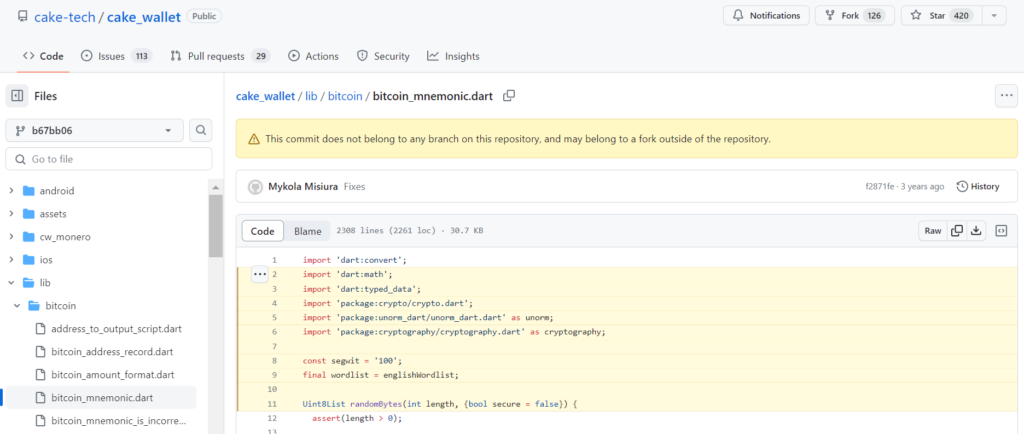Click the Issues tab circle icon
Image resolution: width=1024 pixels, height=434 pixels.
86,56
